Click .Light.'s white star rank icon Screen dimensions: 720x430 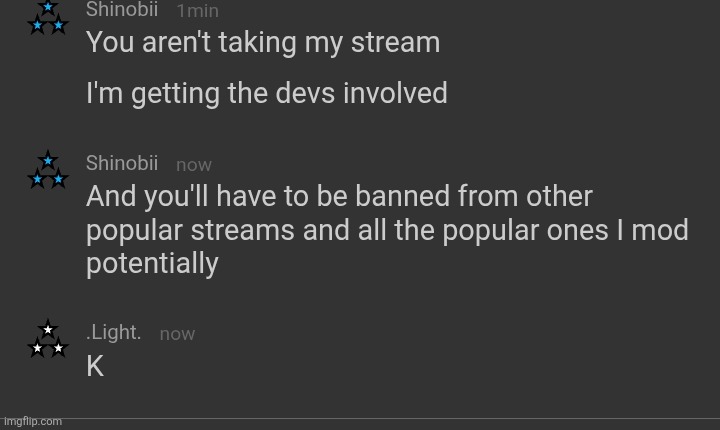tap(47, 340)
